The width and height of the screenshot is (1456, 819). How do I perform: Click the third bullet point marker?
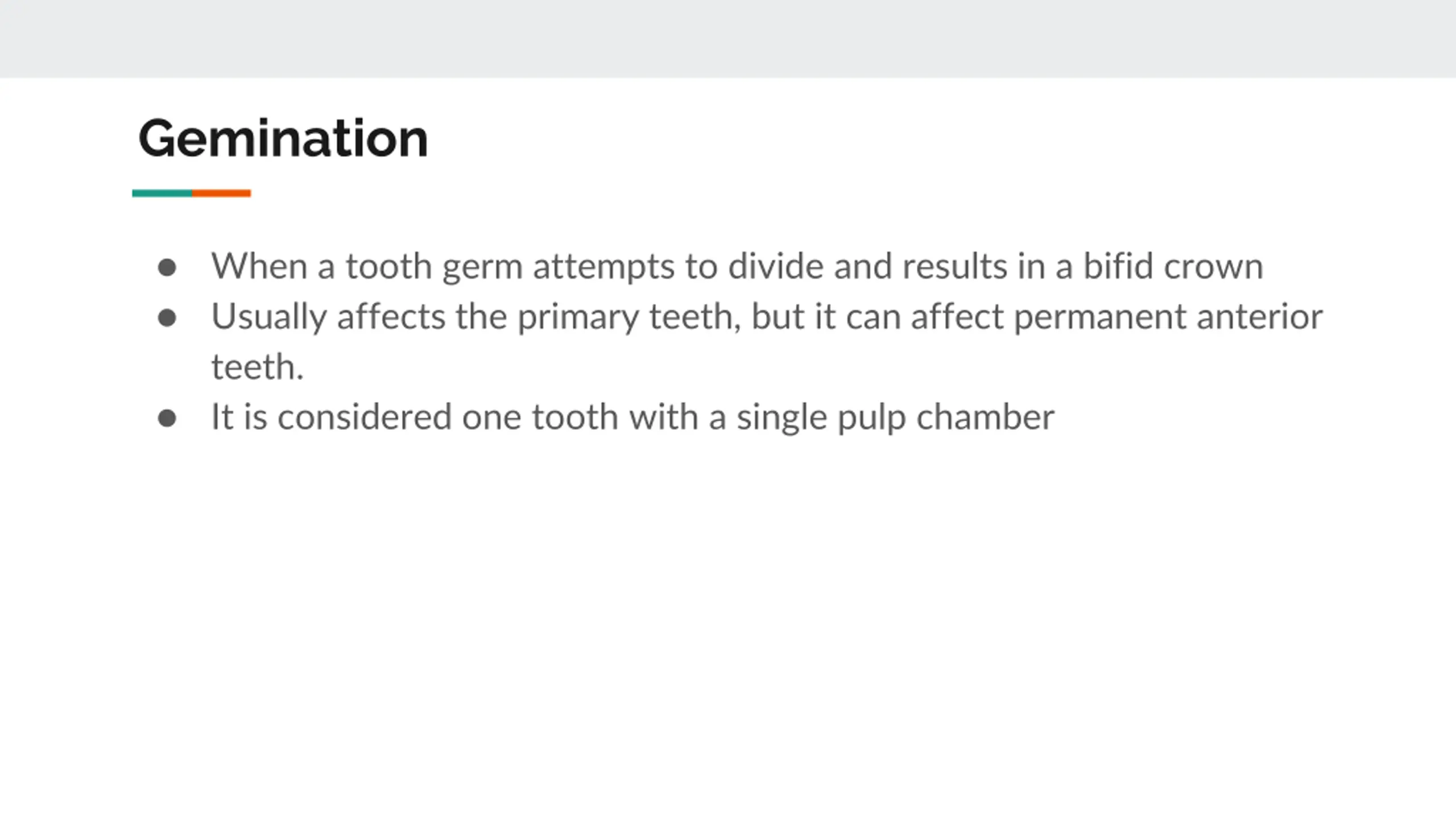click(167, 418)
